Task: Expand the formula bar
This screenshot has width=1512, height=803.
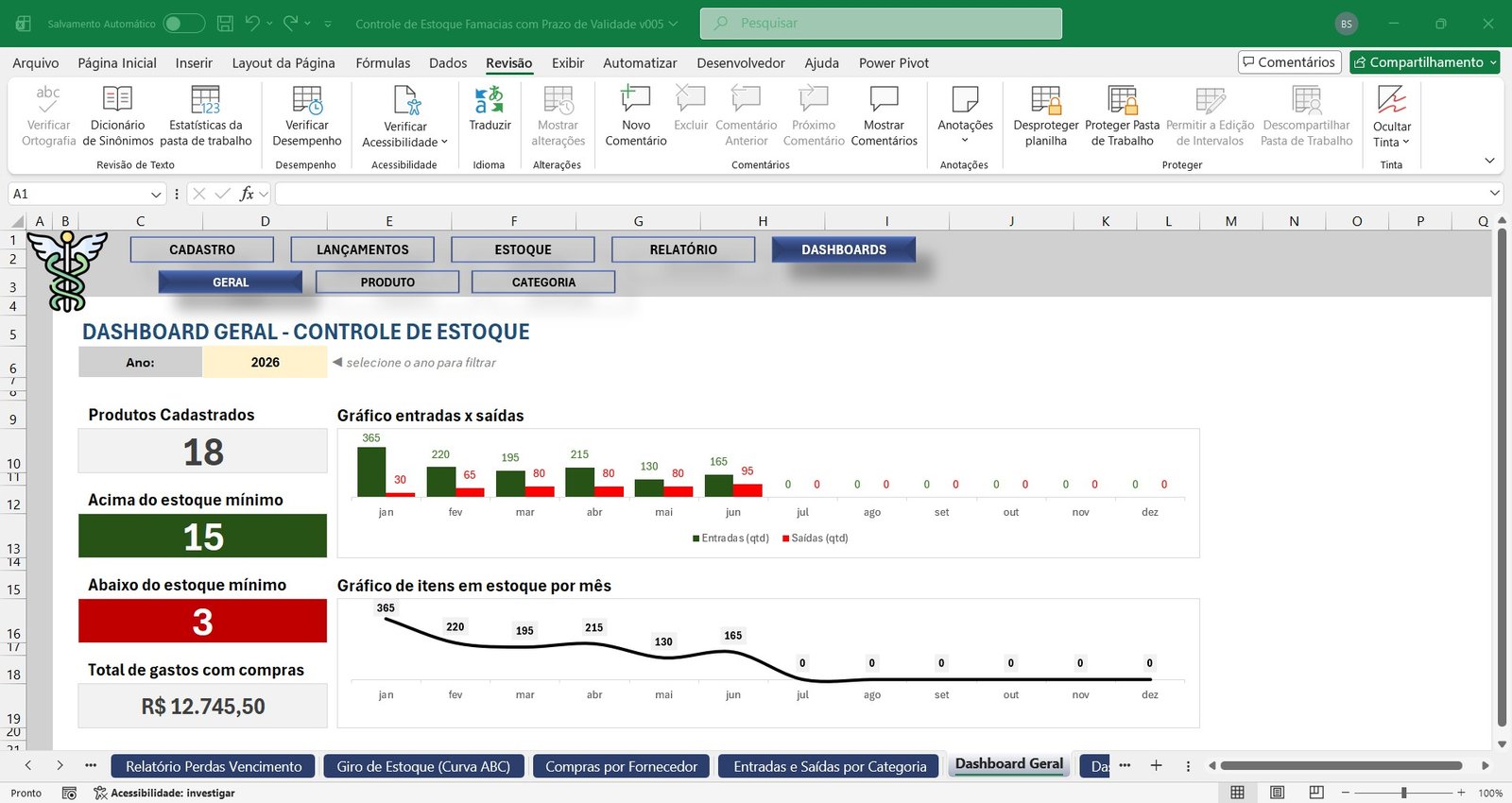Action: [x=1495, y=193]
